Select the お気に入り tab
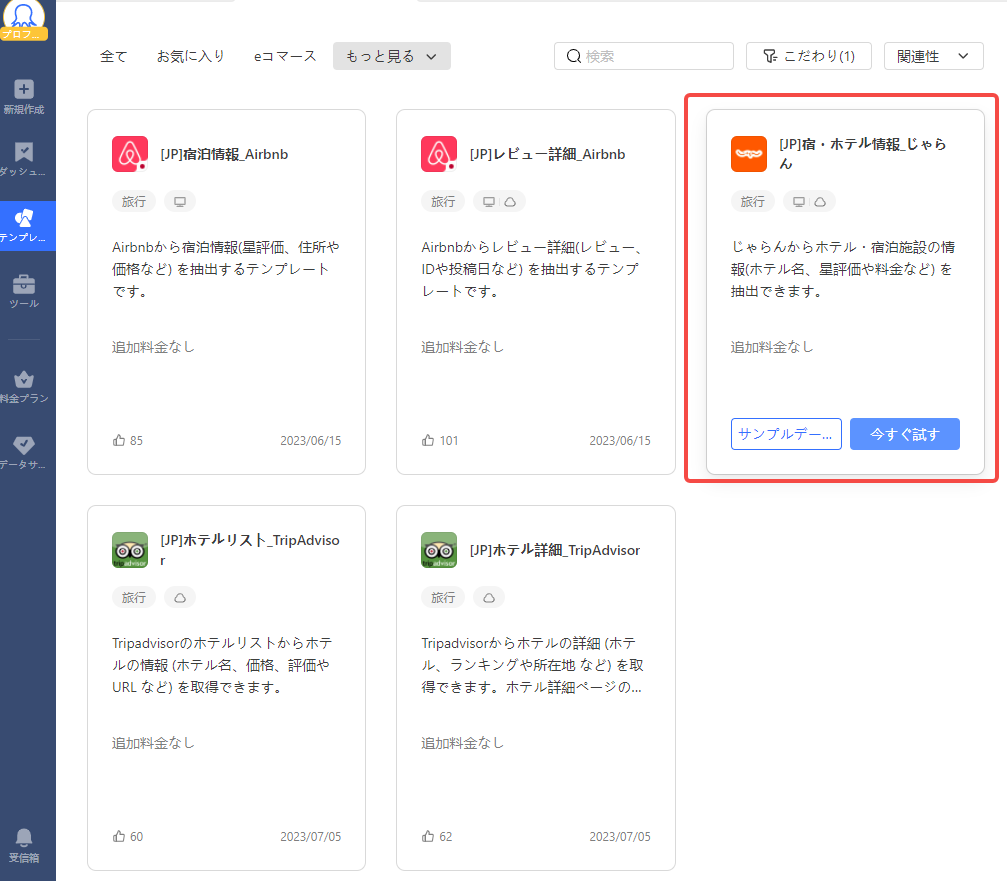 point(191,57)
